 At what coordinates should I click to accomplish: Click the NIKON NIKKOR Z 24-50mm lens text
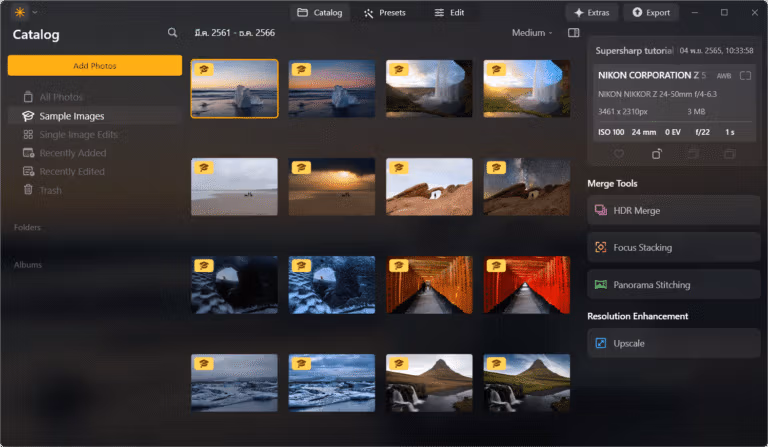(x=657, y=94)
